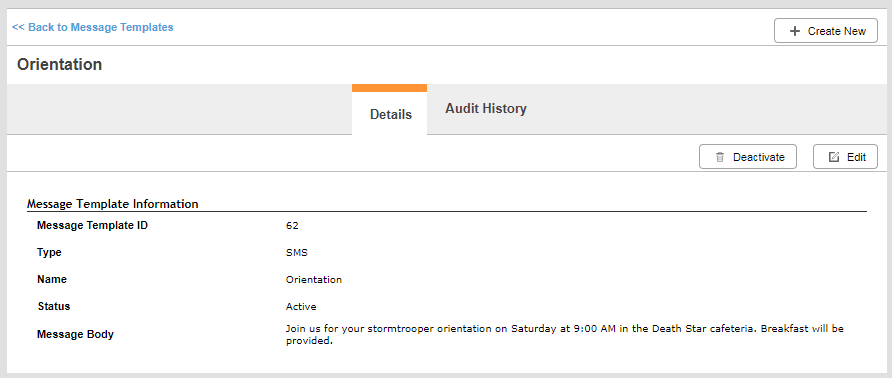Click the SMS type value
892x378 pixels.
tap(296, 253)
